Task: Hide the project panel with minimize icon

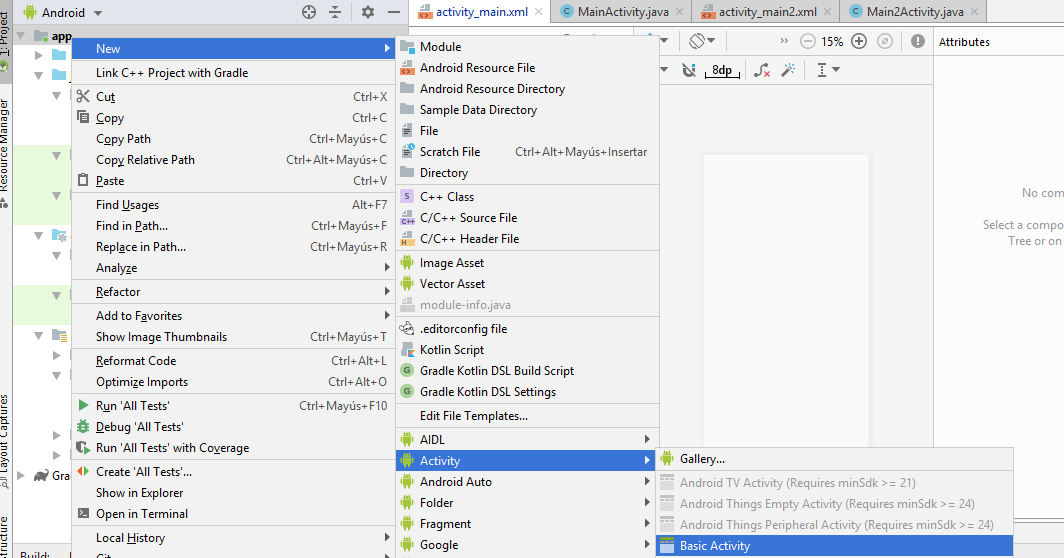Action: click(x=394, y=12)
